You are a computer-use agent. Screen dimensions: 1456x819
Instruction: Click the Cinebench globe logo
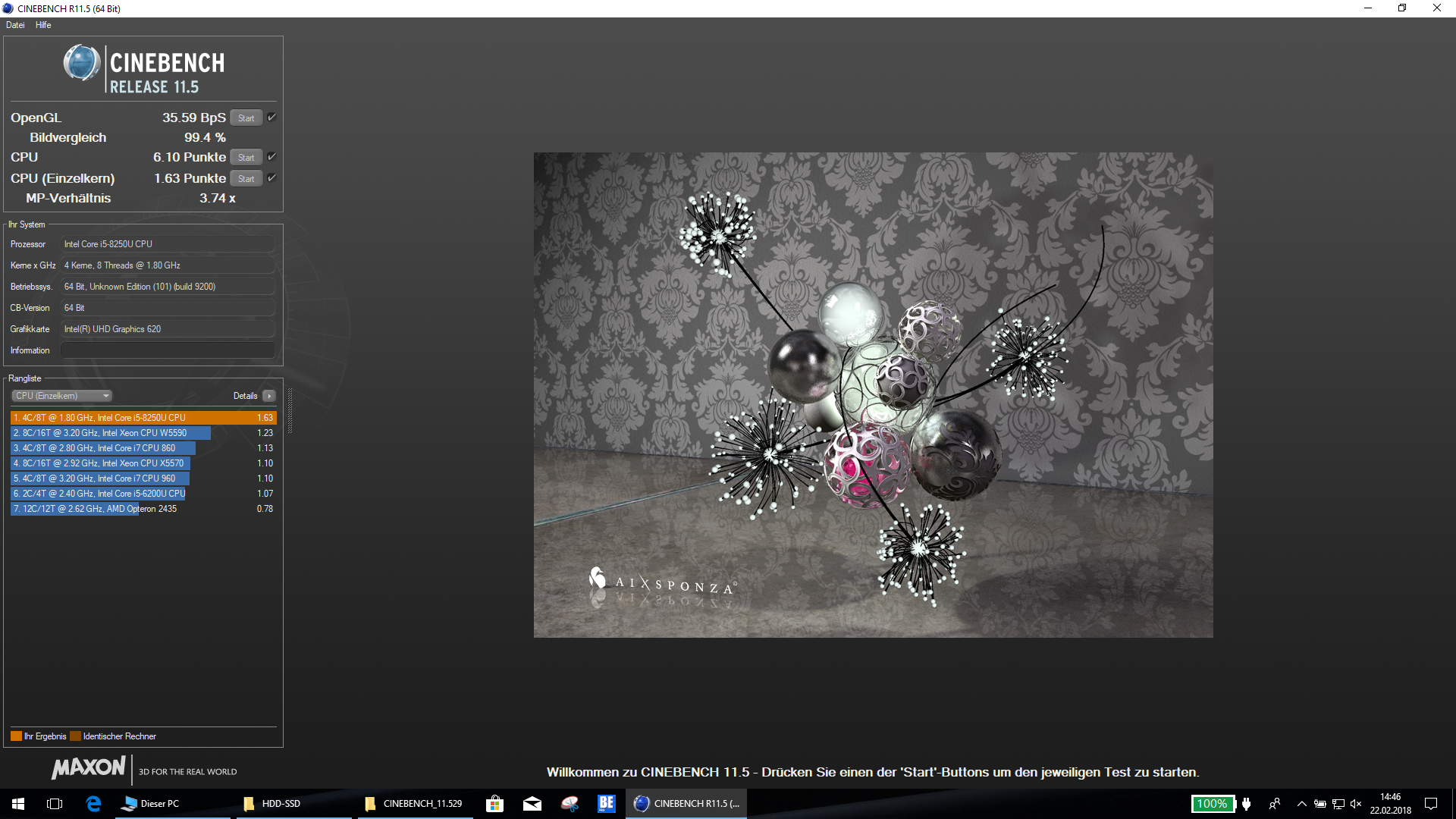[x=81, y=63]
